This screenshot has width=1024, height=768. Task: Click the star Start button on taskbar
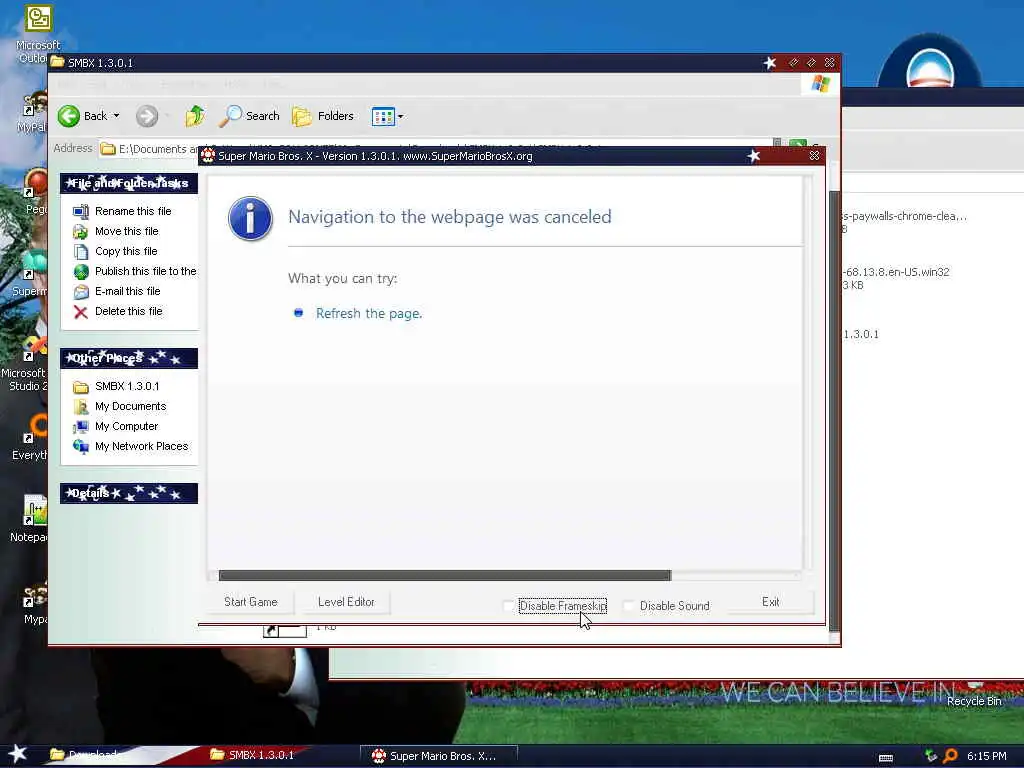(x=18, y=754)
